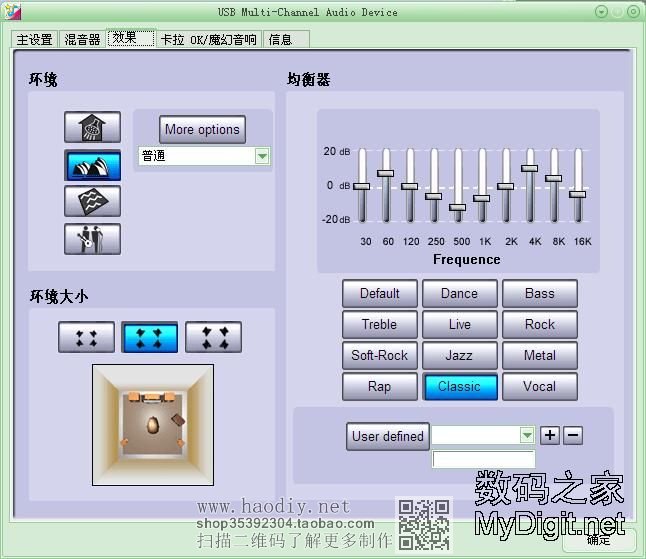The width and height of the screenshot is (646, 559).
Task: Click the More options button
Action: click(202, 129)
